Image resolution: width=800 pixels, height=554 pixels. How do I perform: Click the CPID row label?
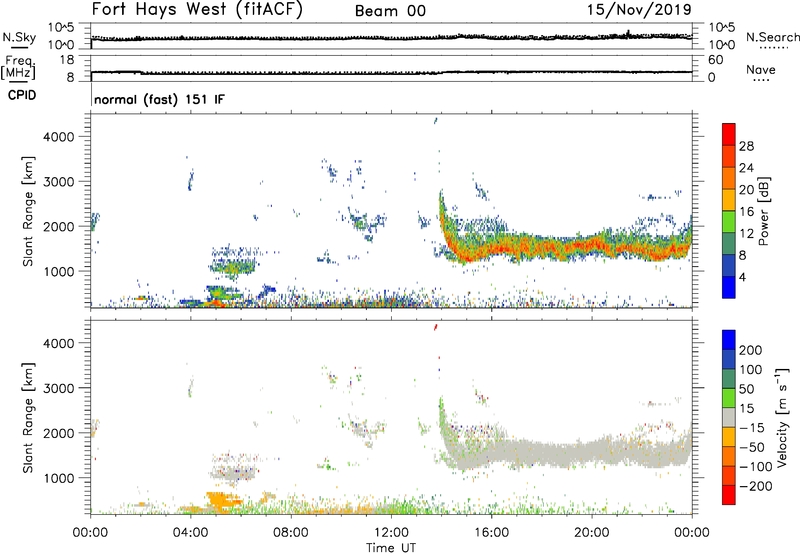click(x=22, y=95)
